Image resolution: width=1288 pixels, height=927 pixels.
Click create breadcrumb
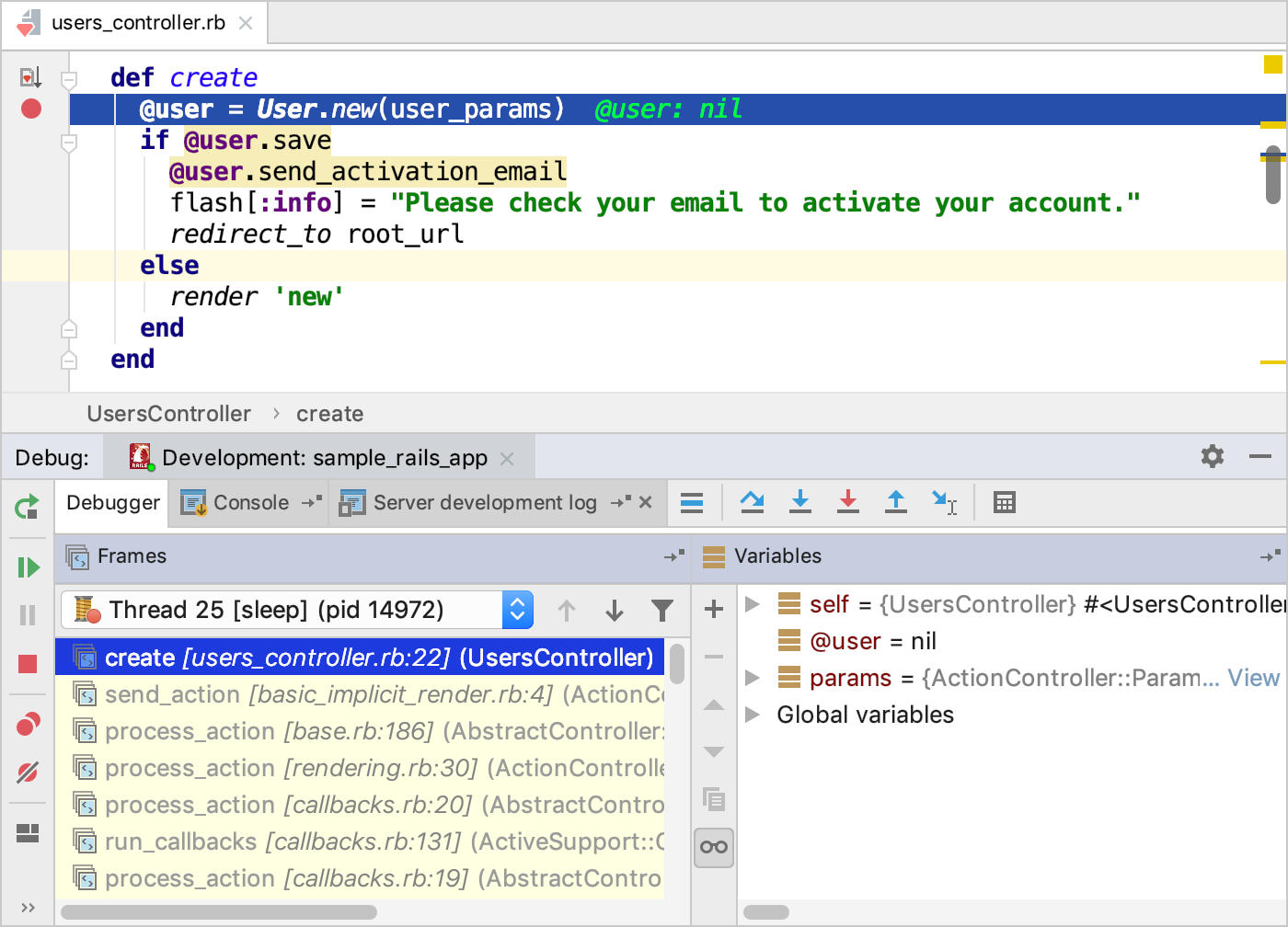click(329, 414)
